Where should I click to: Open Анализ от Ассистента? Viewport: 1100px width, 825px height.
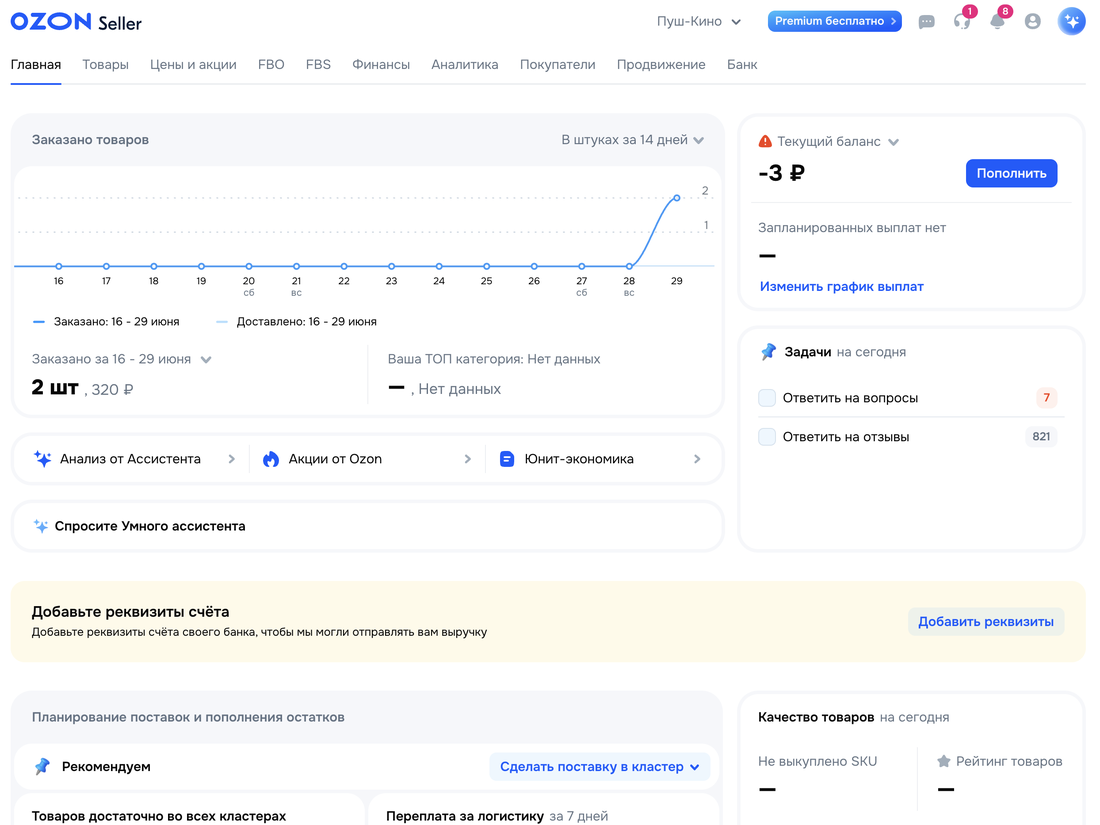point(133,459)
